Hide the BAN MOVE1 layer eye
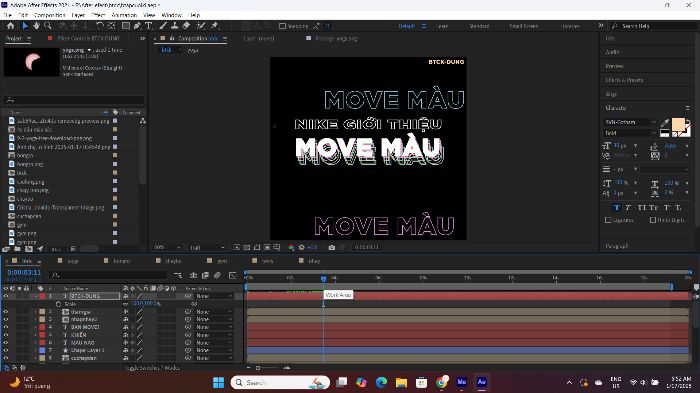Image resolution: width=700 pixels, height=393 pixels. (x=6, y=327)
